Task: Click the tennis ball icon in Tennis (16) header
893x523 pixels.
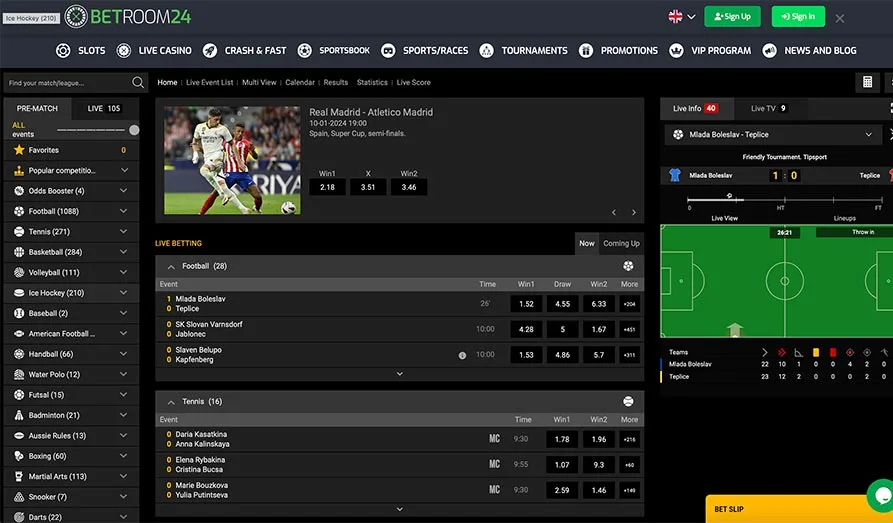Action: [628, 402]
